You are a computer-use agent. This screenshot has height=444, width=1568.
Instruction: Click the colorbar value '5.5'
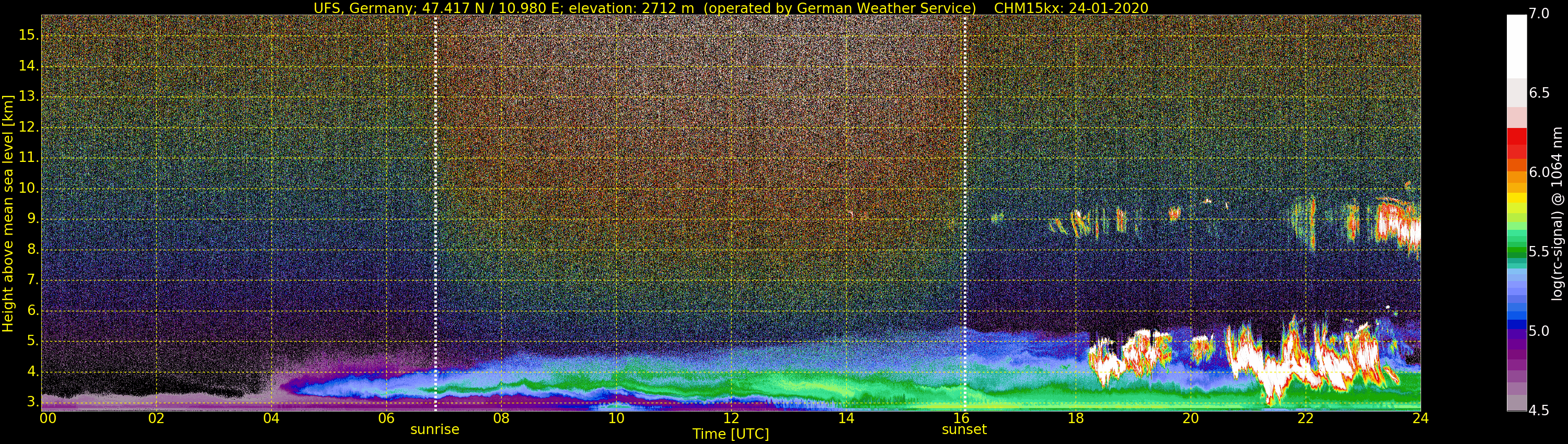(1539, 252)
